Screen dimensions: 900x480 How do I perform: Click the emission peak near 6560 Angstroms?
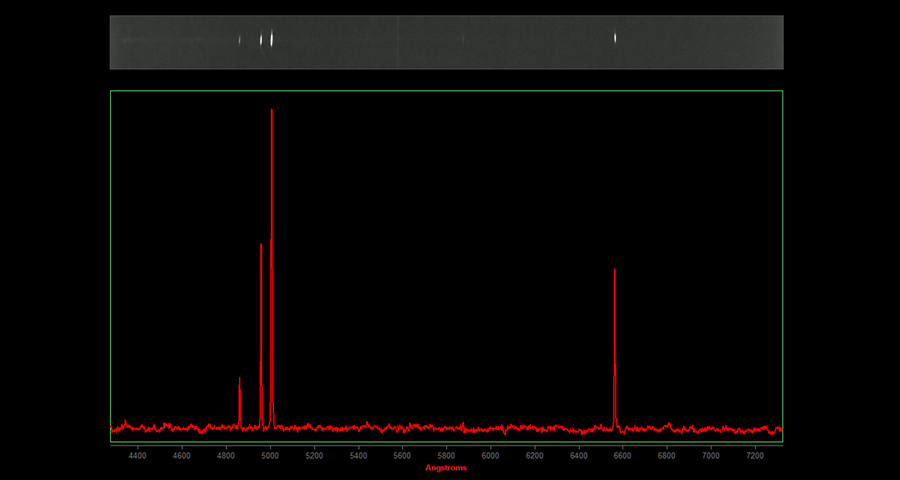[614, 272]
